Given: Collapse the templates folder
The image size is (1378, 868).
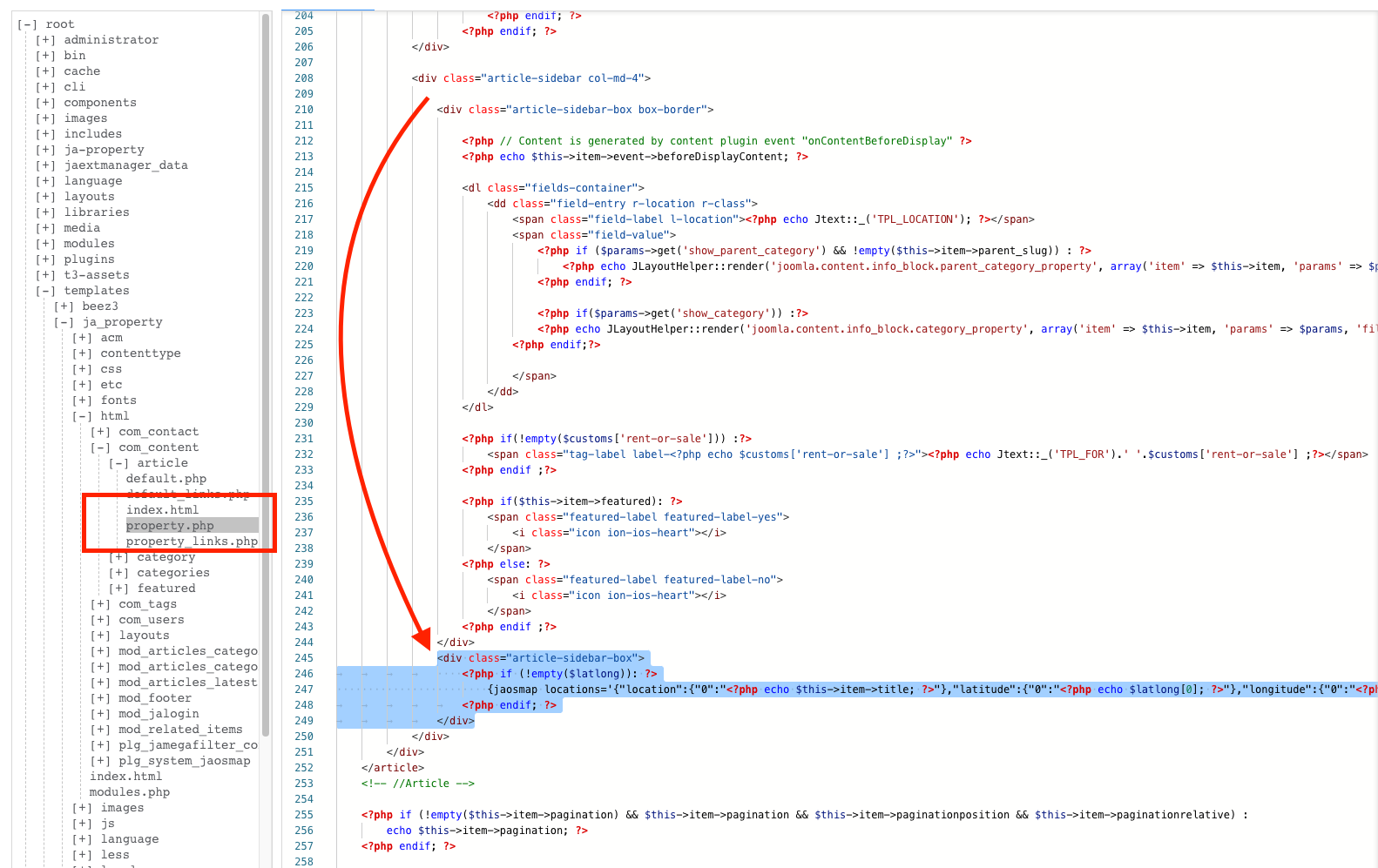Looking at the screenshot, I should (45, 291).
